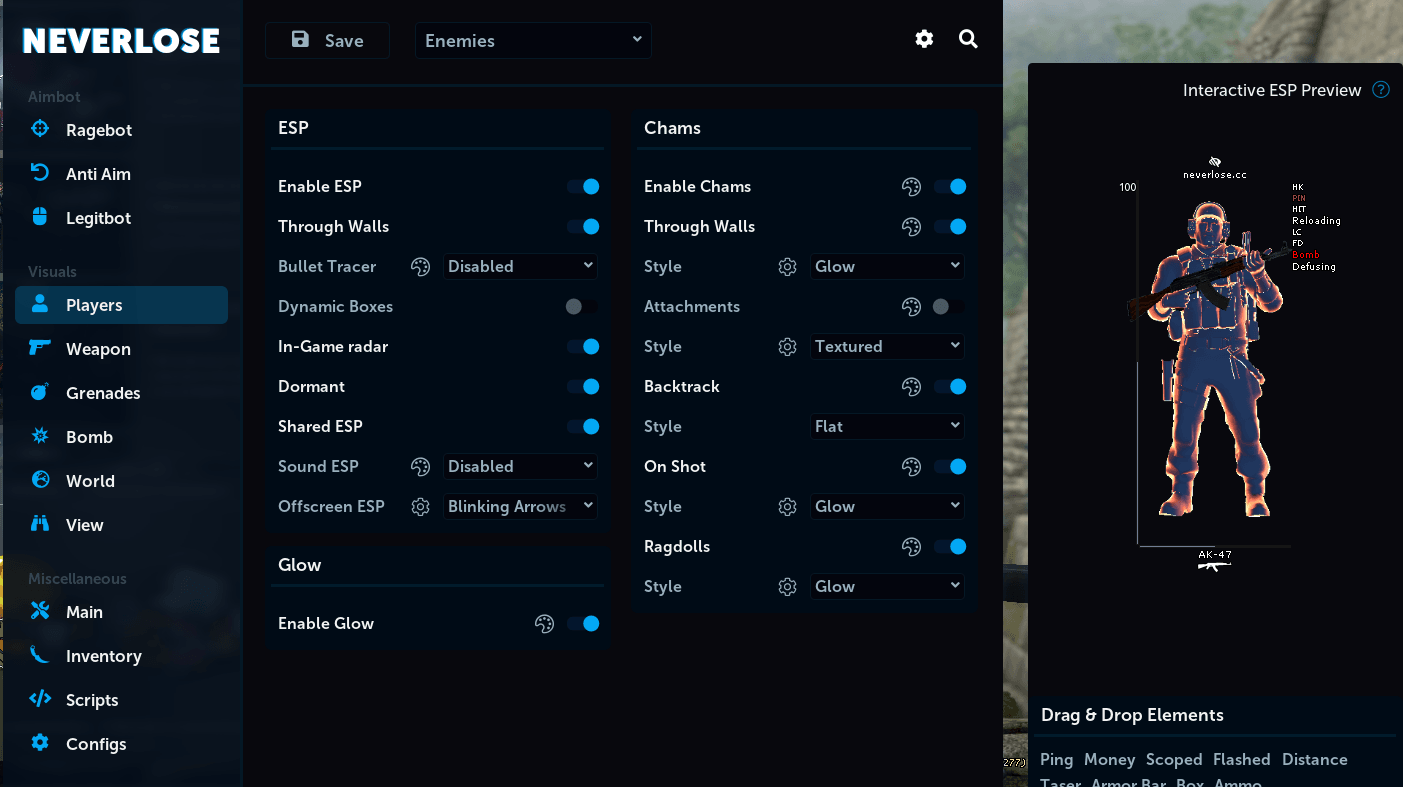Toggle Ragdolls chams switch
The image size is (1403, 787).
click(x=950, y=547)
